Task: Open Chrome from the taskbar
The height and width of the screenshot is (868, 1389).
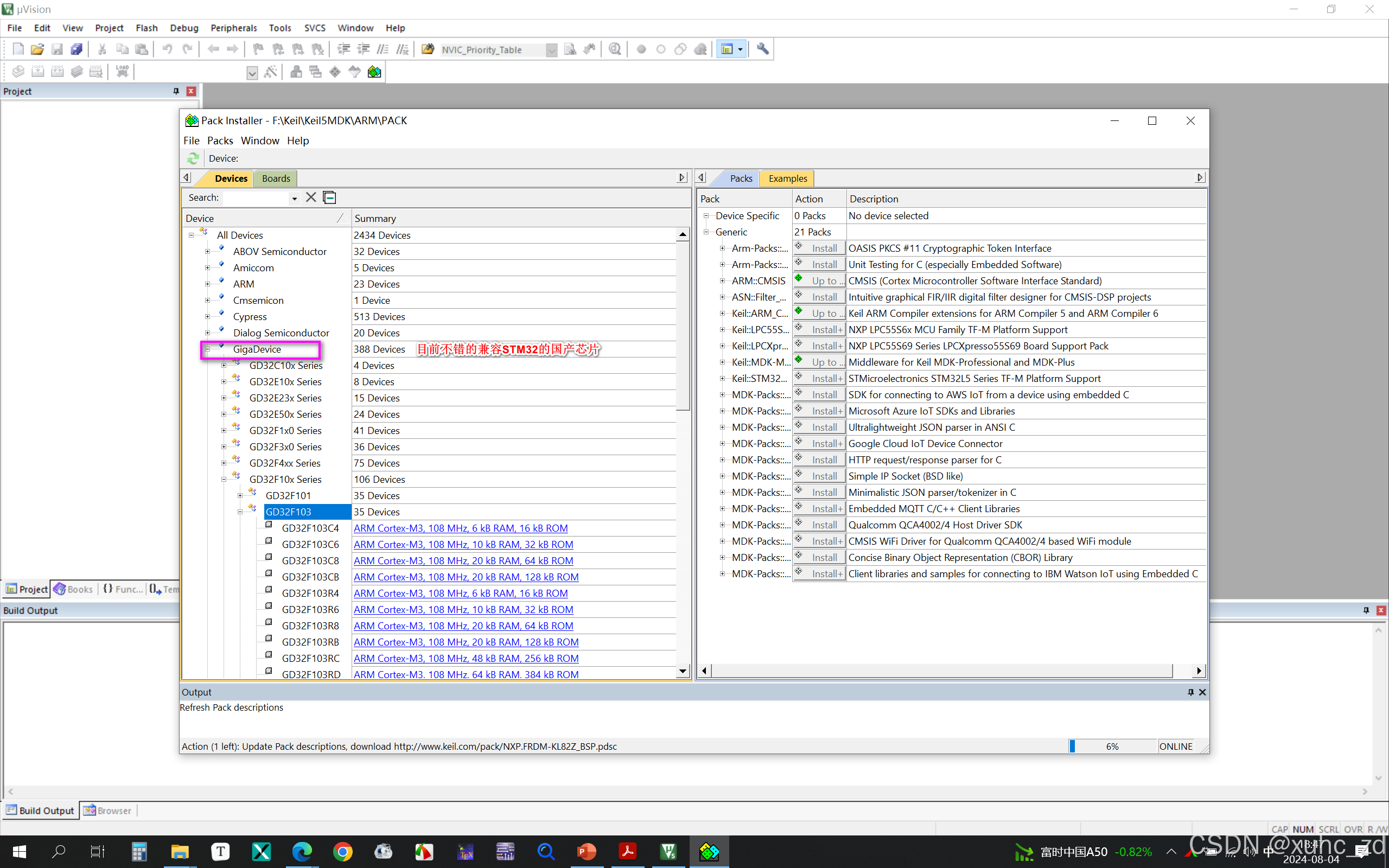Action: (x=343, y=851)
